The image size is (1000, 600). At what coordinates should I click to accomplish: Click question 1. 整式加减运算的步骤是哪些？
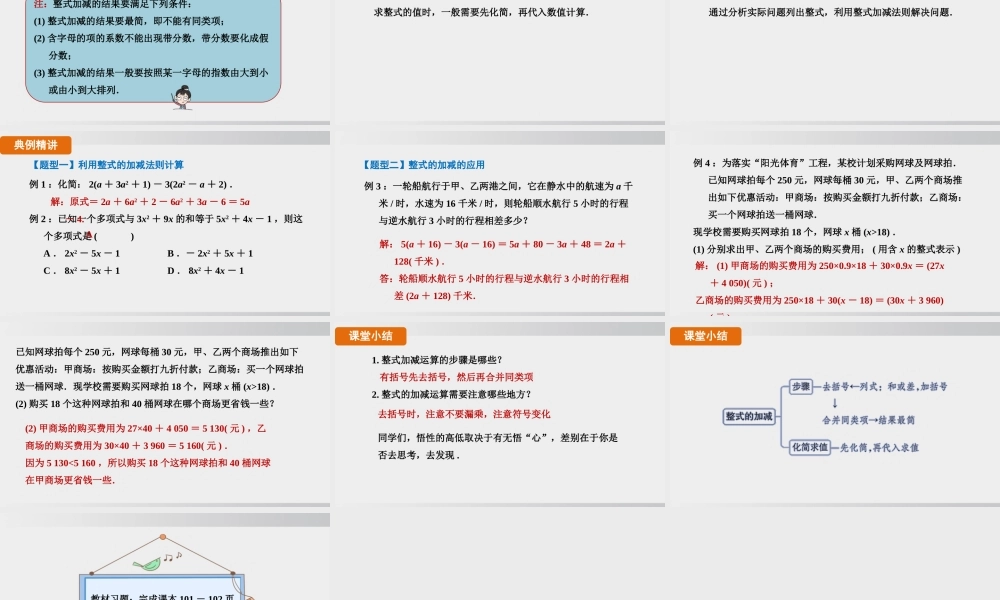438,360
